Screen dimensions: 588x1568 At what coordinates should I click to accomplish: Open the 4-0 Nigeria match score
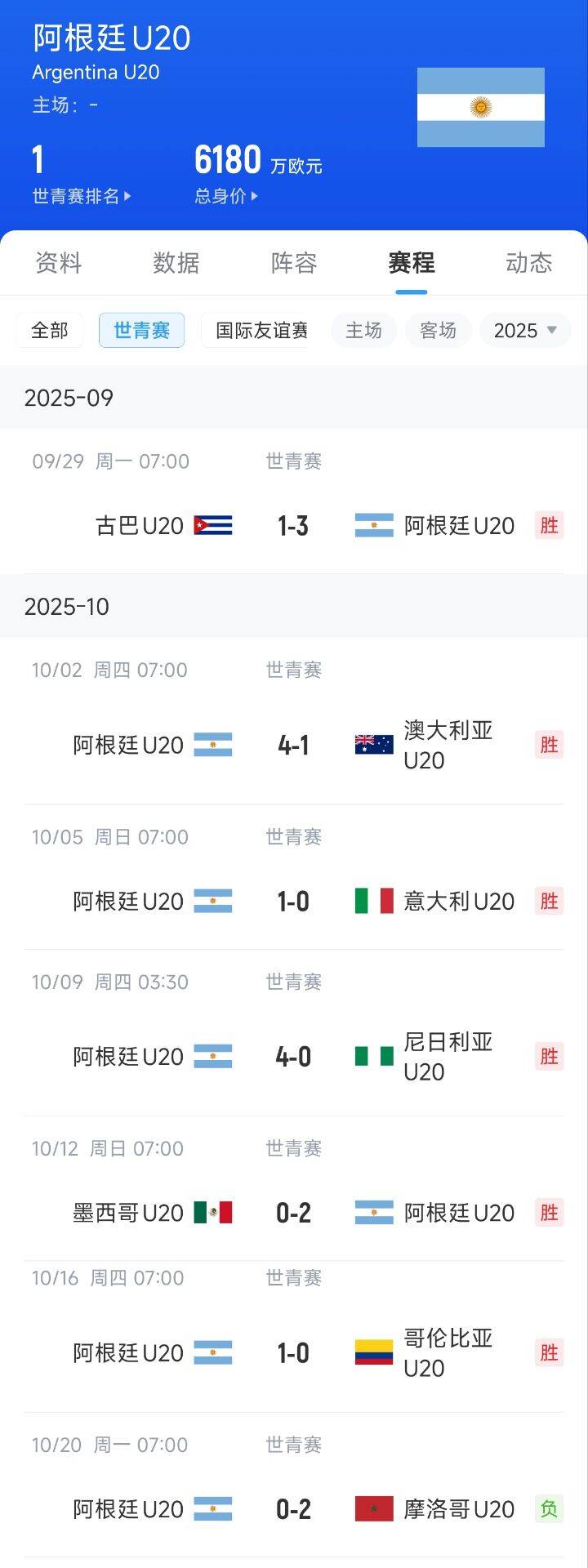click(x=293, y=1057)
